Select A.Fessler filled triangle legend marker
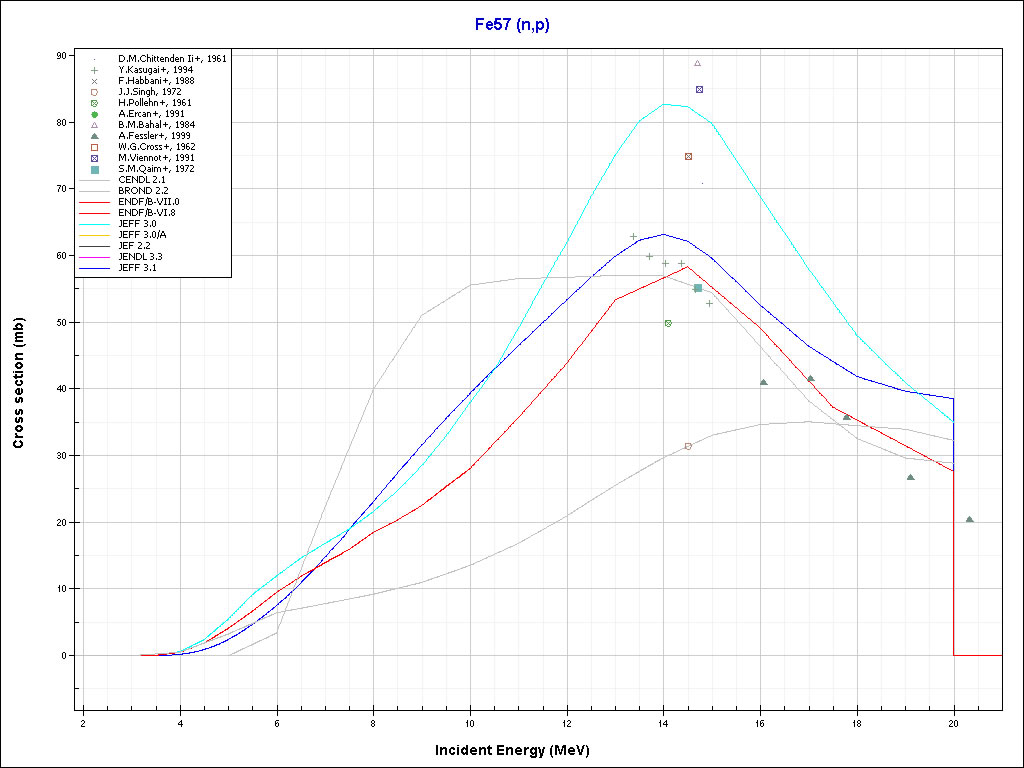 click(94, 136)
